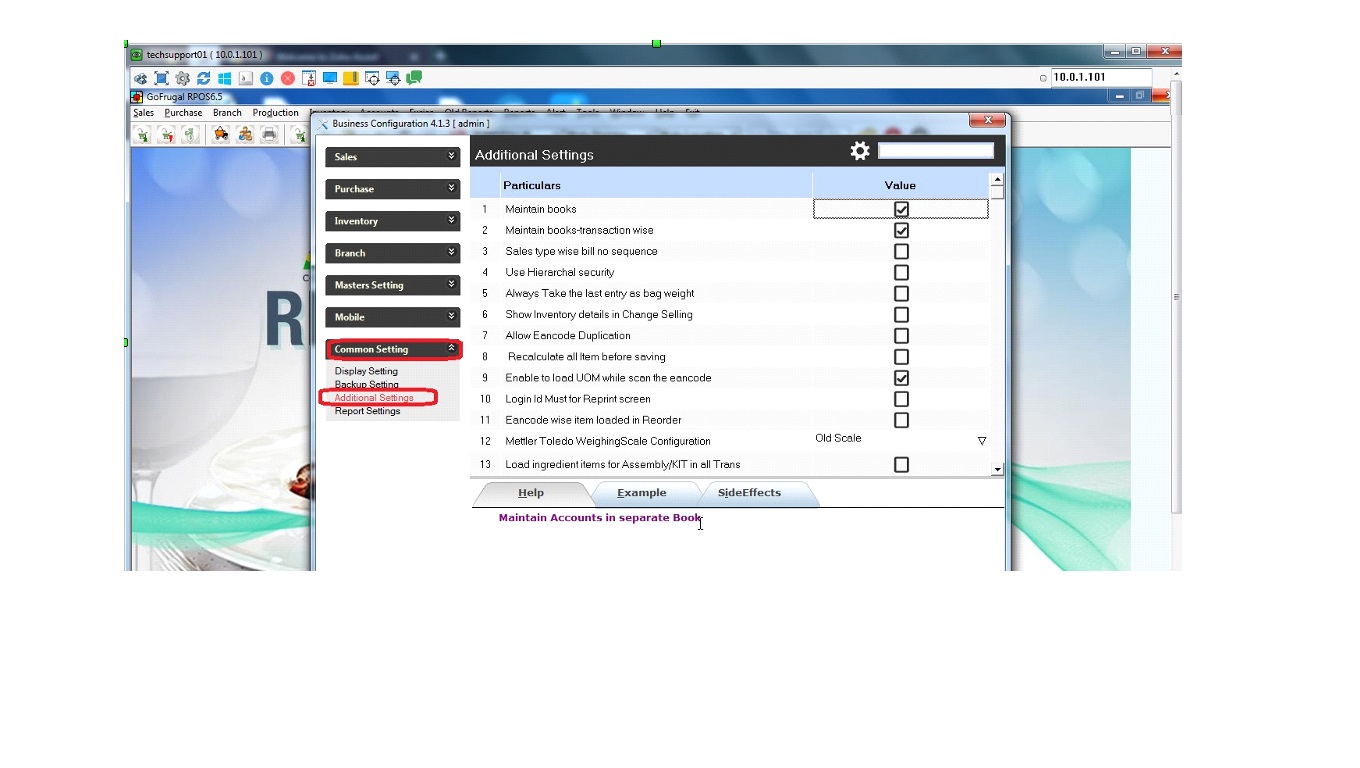The image size is (1360, 768).
Task: Open the Purchase menu in GoFrugal menu bar
Action: tap(184, 113)
